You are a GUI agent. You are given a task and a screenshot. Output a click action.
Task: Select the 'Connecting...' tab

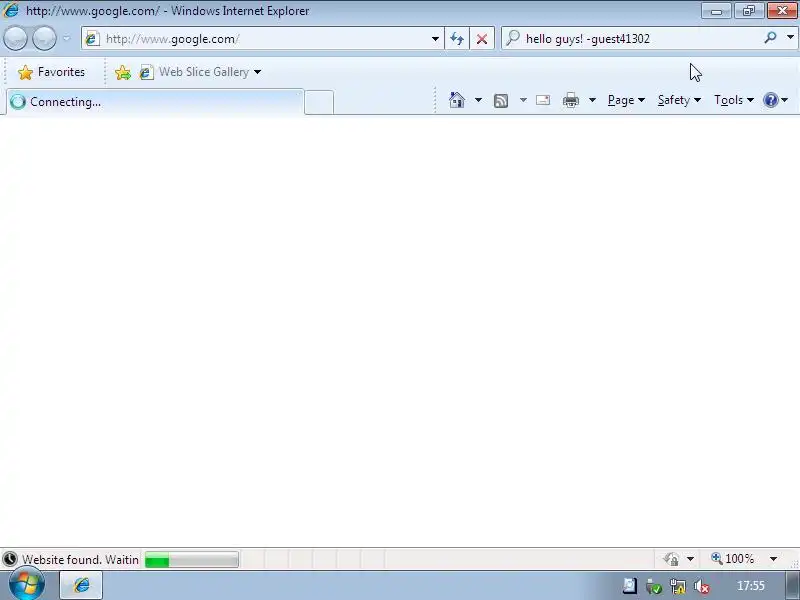click(x=155, y=102)
